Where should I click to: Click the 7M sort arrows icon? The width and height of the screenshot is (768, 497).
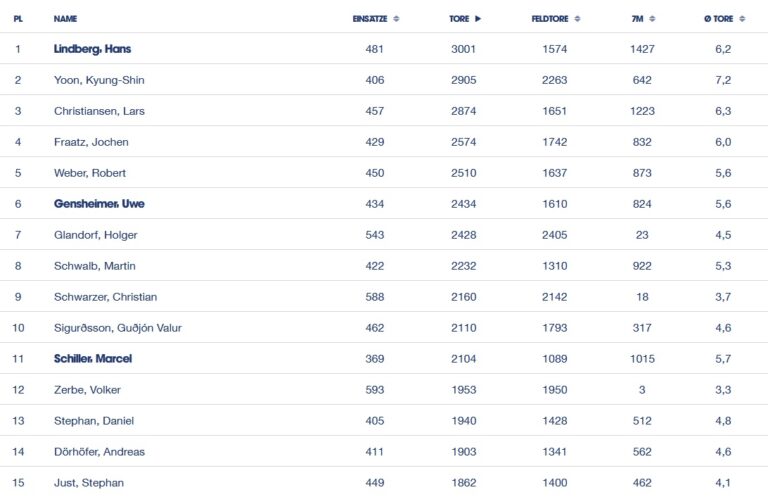click(652, 19)
